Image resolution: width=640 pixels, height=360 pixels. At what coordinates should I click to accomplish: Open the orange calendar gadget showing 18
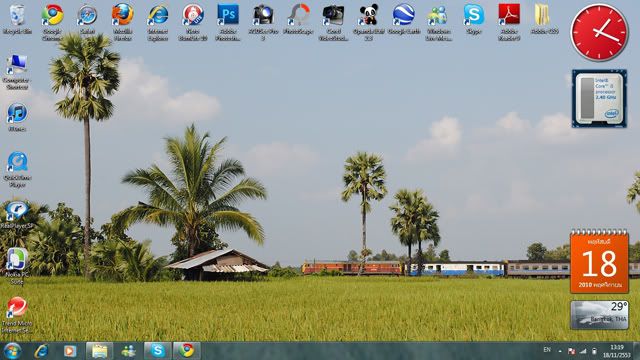[x=599, y=261]
